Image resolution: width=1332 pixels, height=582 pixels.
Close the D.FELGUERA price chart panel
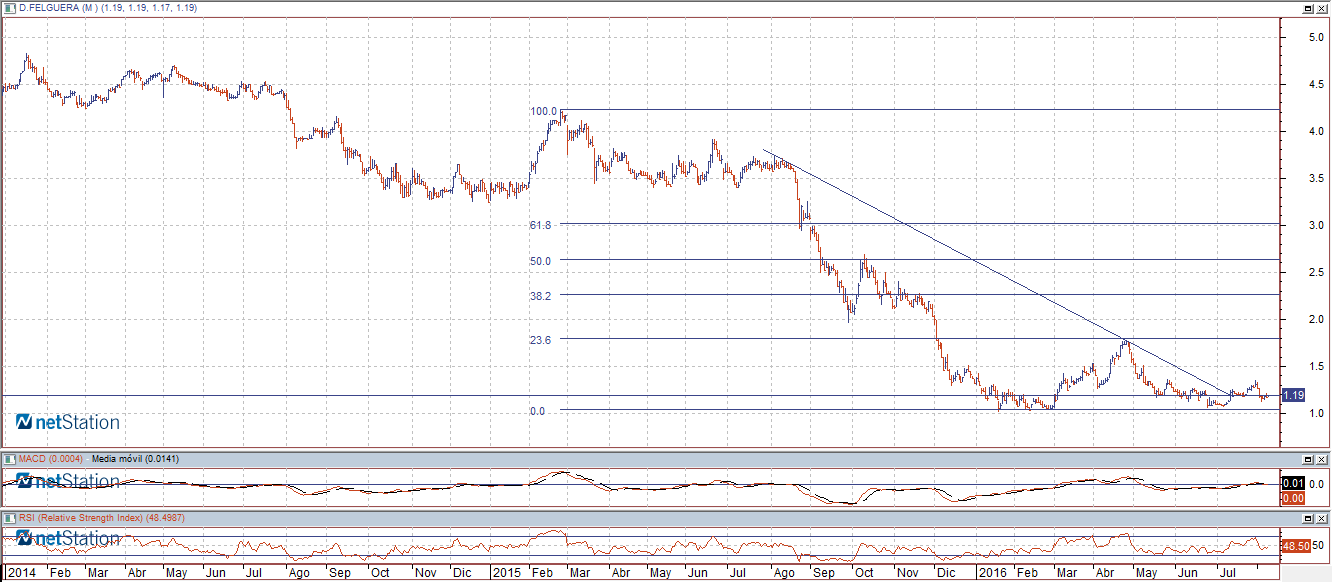point(1322,7)
